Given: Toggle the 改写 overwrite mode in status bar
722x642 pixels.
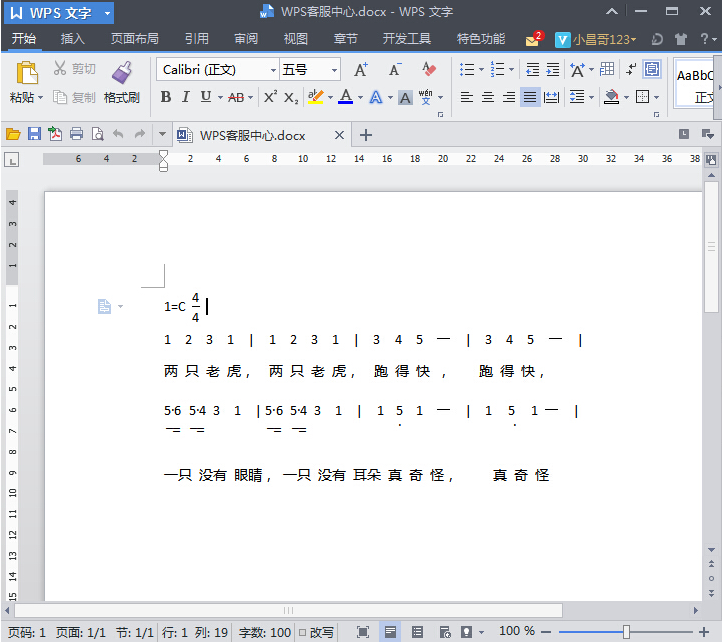Looking at the screenshot, I should click(316, 632).
